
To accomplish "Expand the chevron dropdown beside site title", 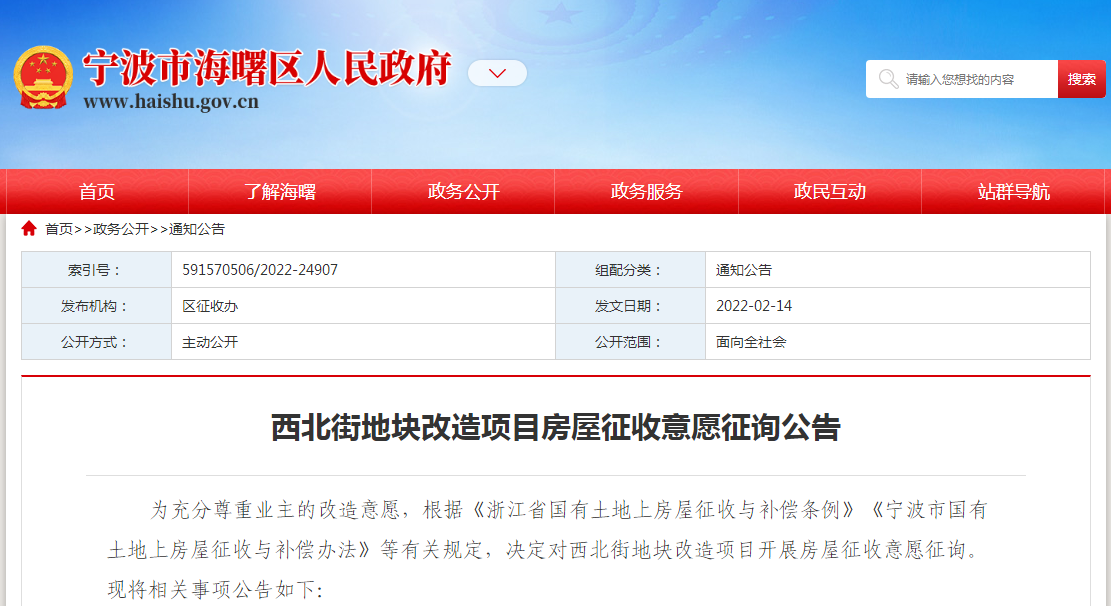I will pos(497,73).
